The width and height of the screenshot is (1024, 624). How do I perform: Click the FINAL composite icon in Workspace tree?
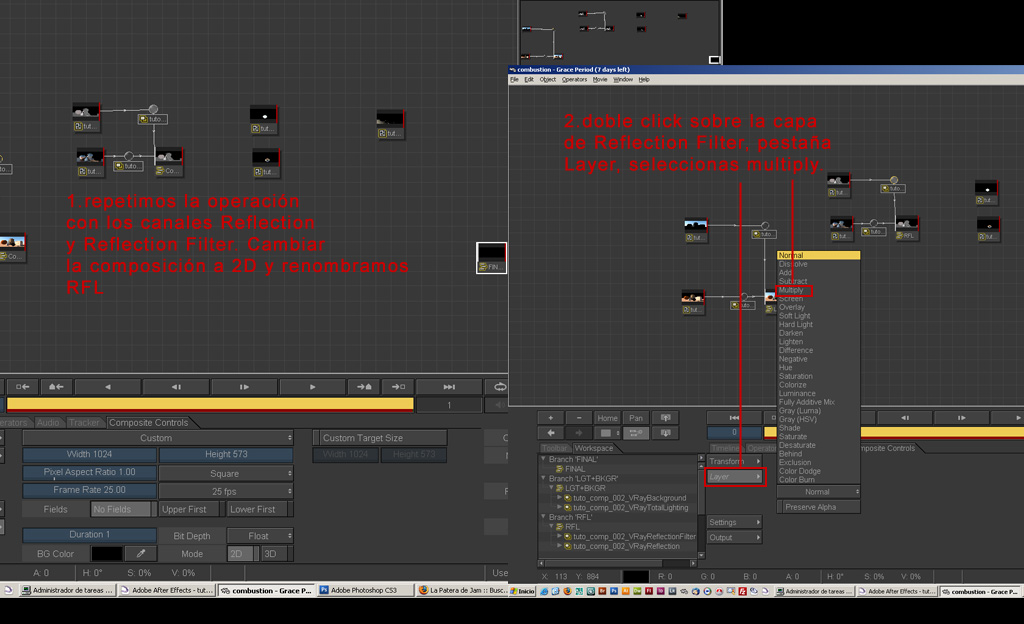pyautogui.click(x=560, y=469)
